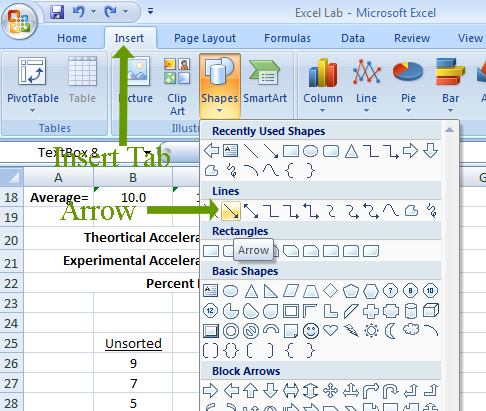Click cell B18 showing 10.0
This screenshot has width=486, height=411.
point(133,198)
